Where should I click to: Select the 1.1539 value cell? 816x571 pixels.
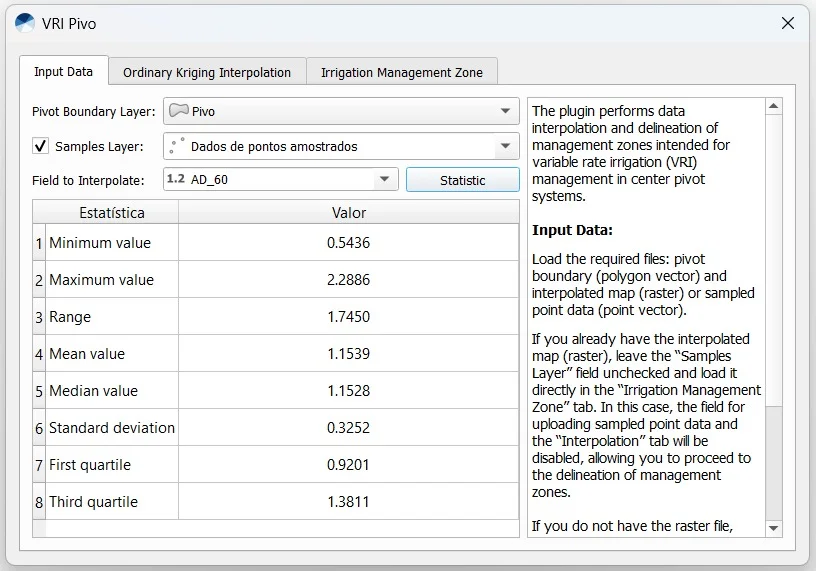[x=349, y=353]
